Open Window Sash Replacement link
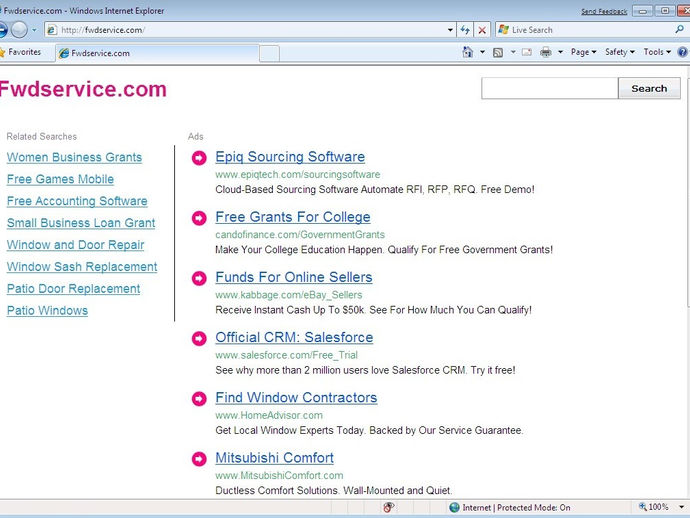Screen dimensions: 690x518 click(82, 267)
